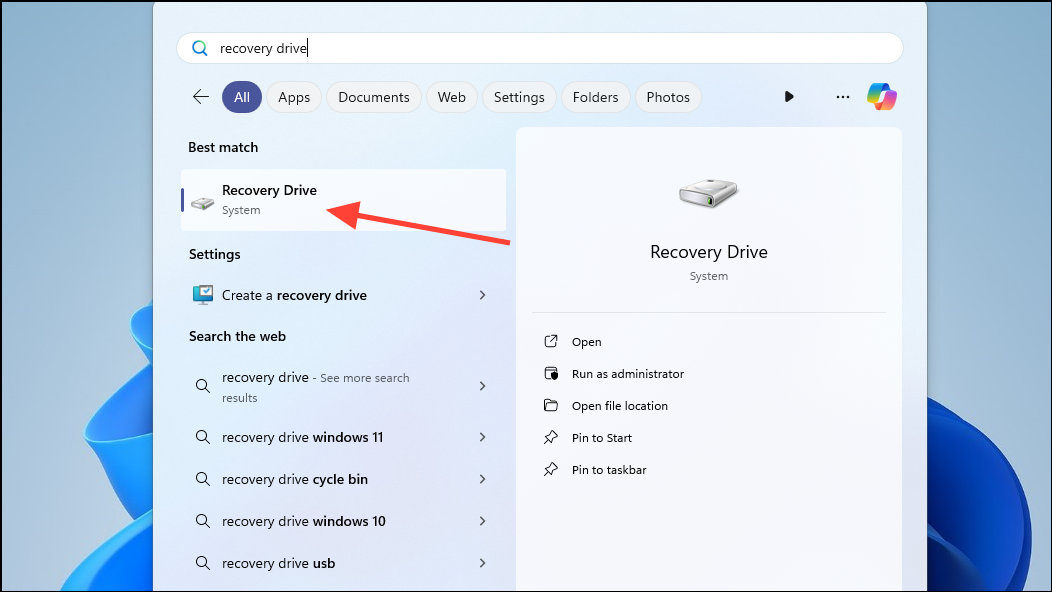Expand the recovery drive see more results chevron
The height and width of the screenshot is (592, 1052).
tap(482, 386)
